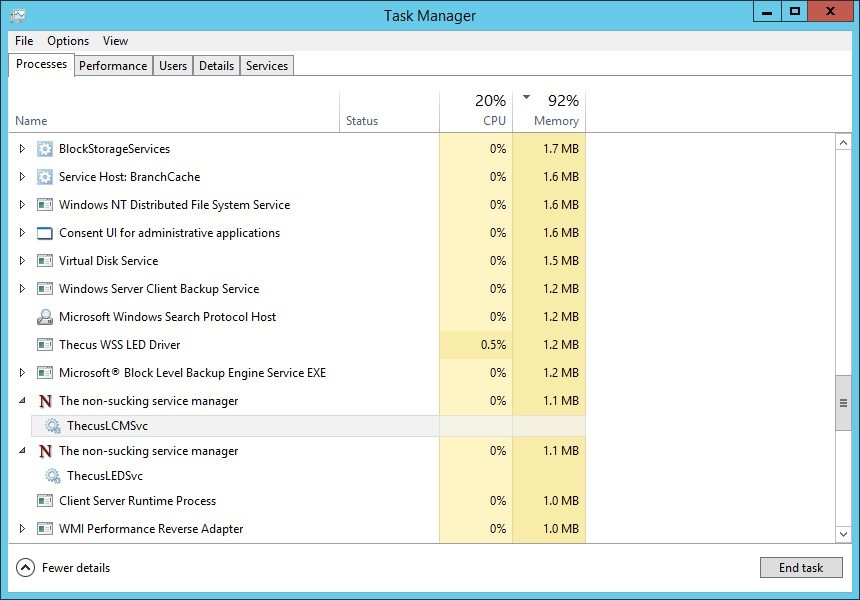The width and height of the screenshot is (860, 600).
Task: Open the Options menu
Action: tap(68, 41)
